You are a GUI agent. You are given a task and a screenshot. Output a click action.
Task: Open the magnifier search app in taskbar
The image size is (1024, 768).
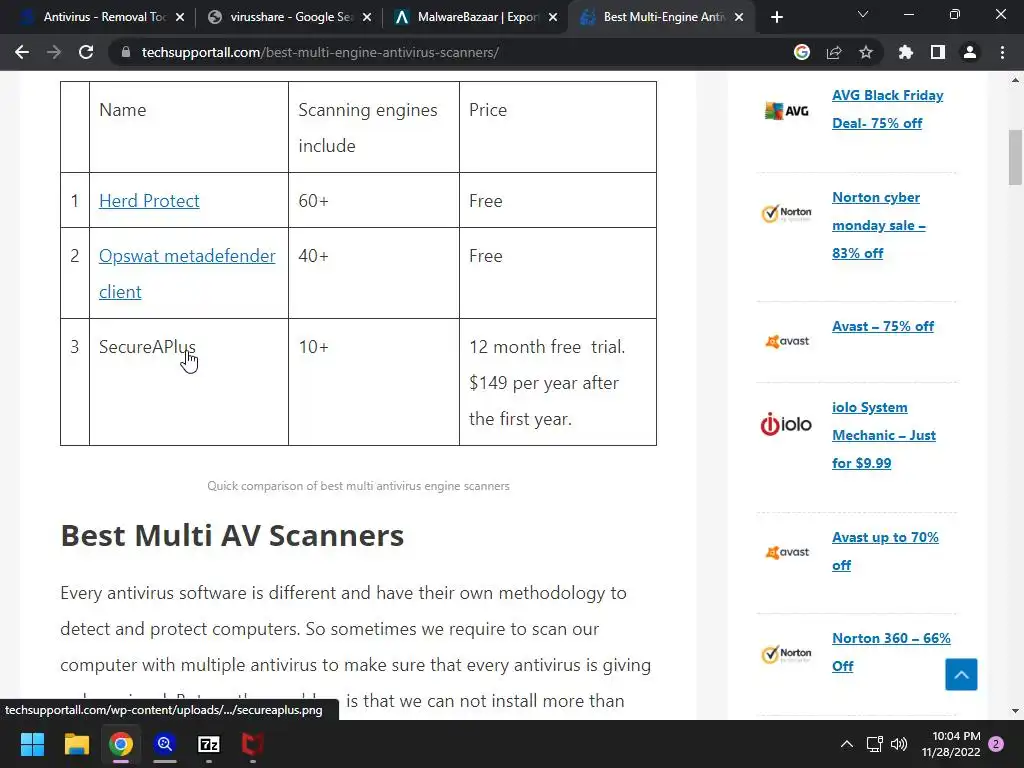point(165,744)
